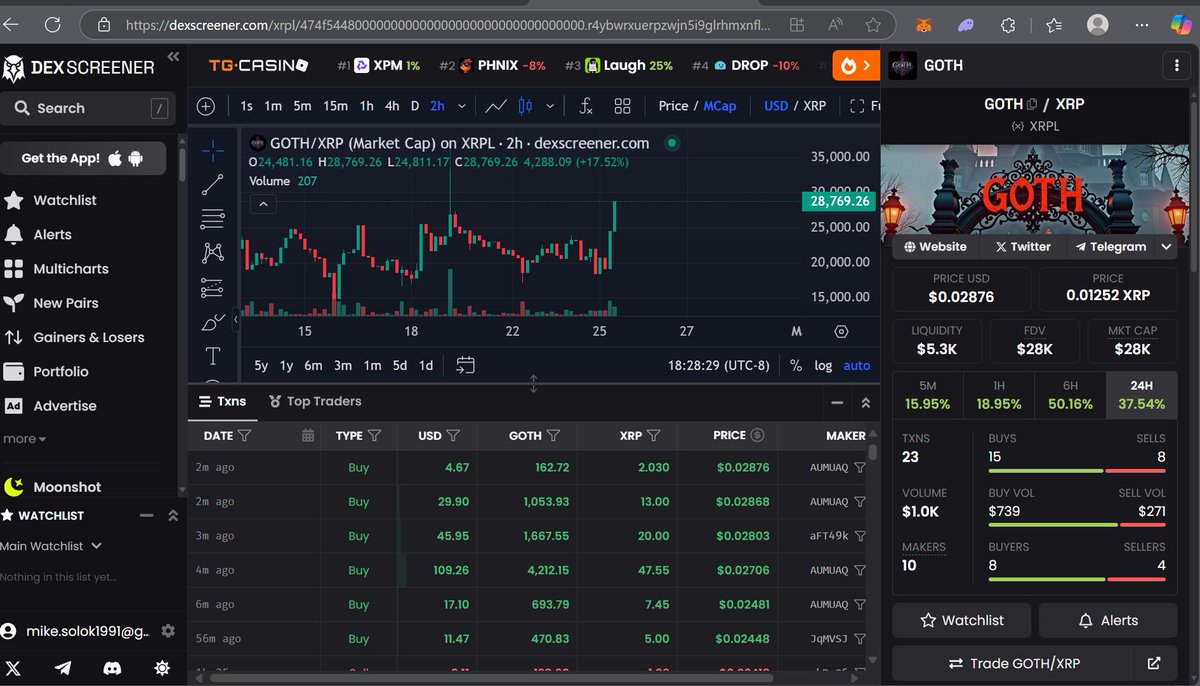Viewport: 1200px width, 686px height.
Task: Open the indicators fx menu
Action: tap(586, 106)
